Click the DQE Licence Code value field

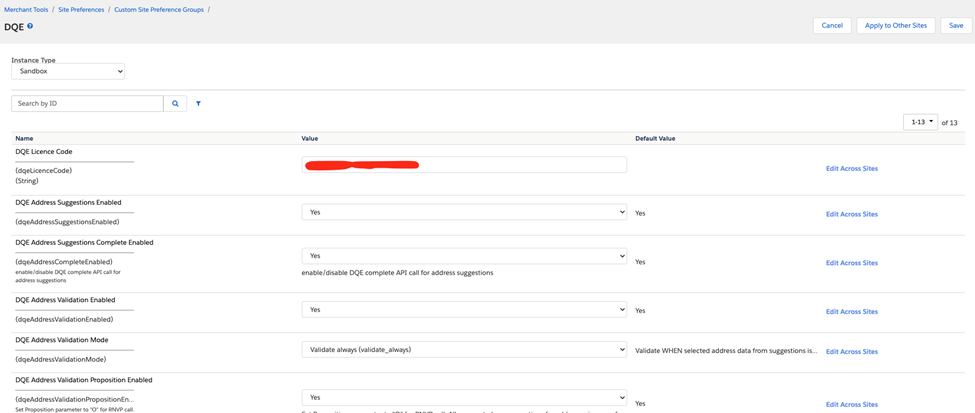tap(464, 165)
